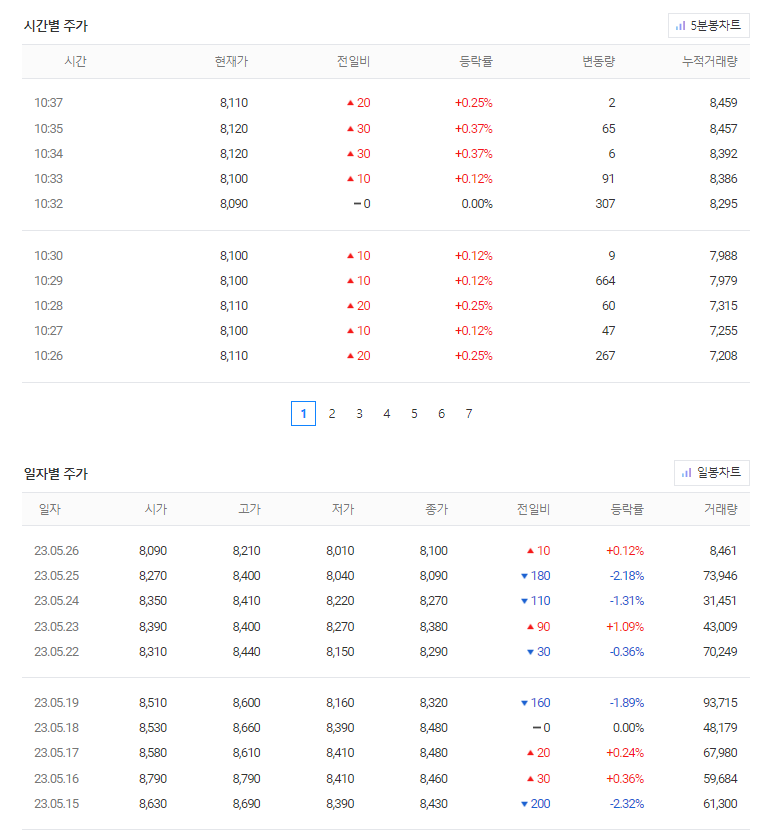763x835 pixels.
Task: Go to page 2 of hourly prices
Action: coord(331,413)
